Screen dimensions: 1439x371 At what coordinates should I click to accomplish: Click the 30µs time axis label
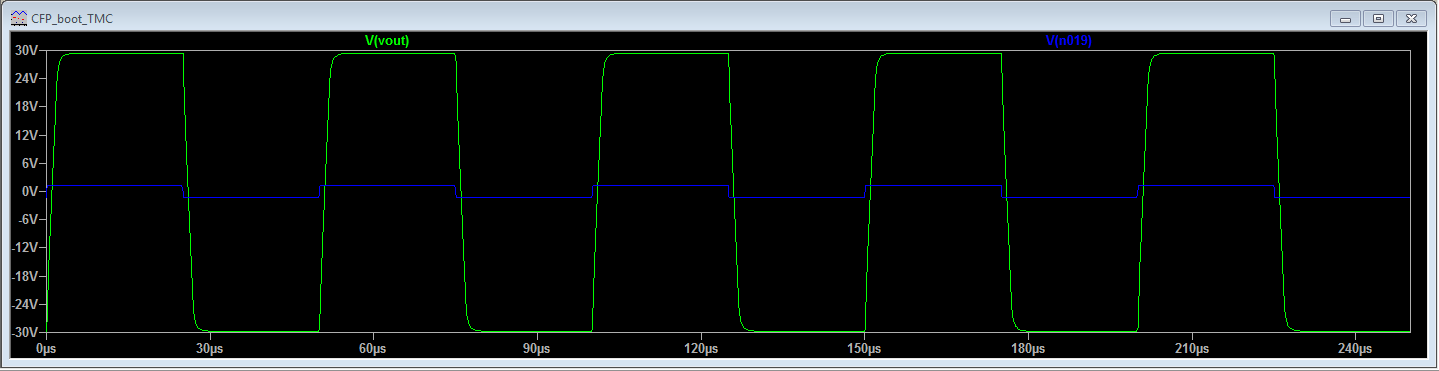coord(209,349)
